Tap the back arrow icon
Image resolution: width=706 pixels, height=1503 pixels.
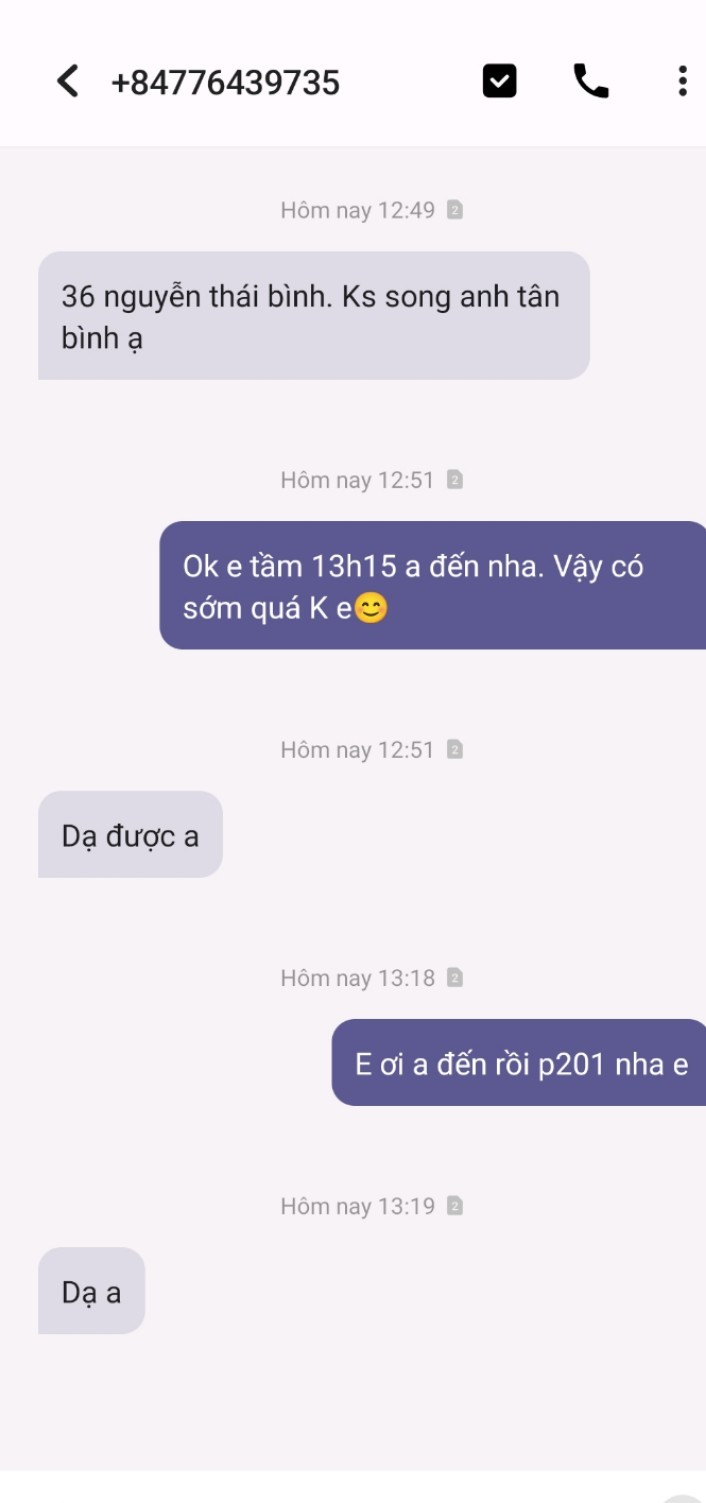coord(68,81)
